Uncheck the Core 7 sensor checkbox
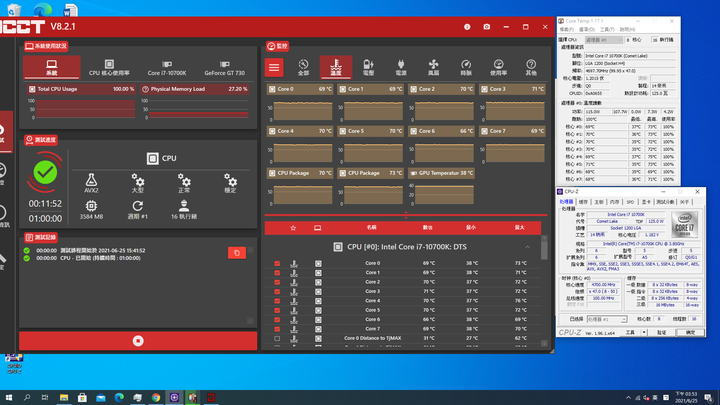 click(x=277, y=329)
